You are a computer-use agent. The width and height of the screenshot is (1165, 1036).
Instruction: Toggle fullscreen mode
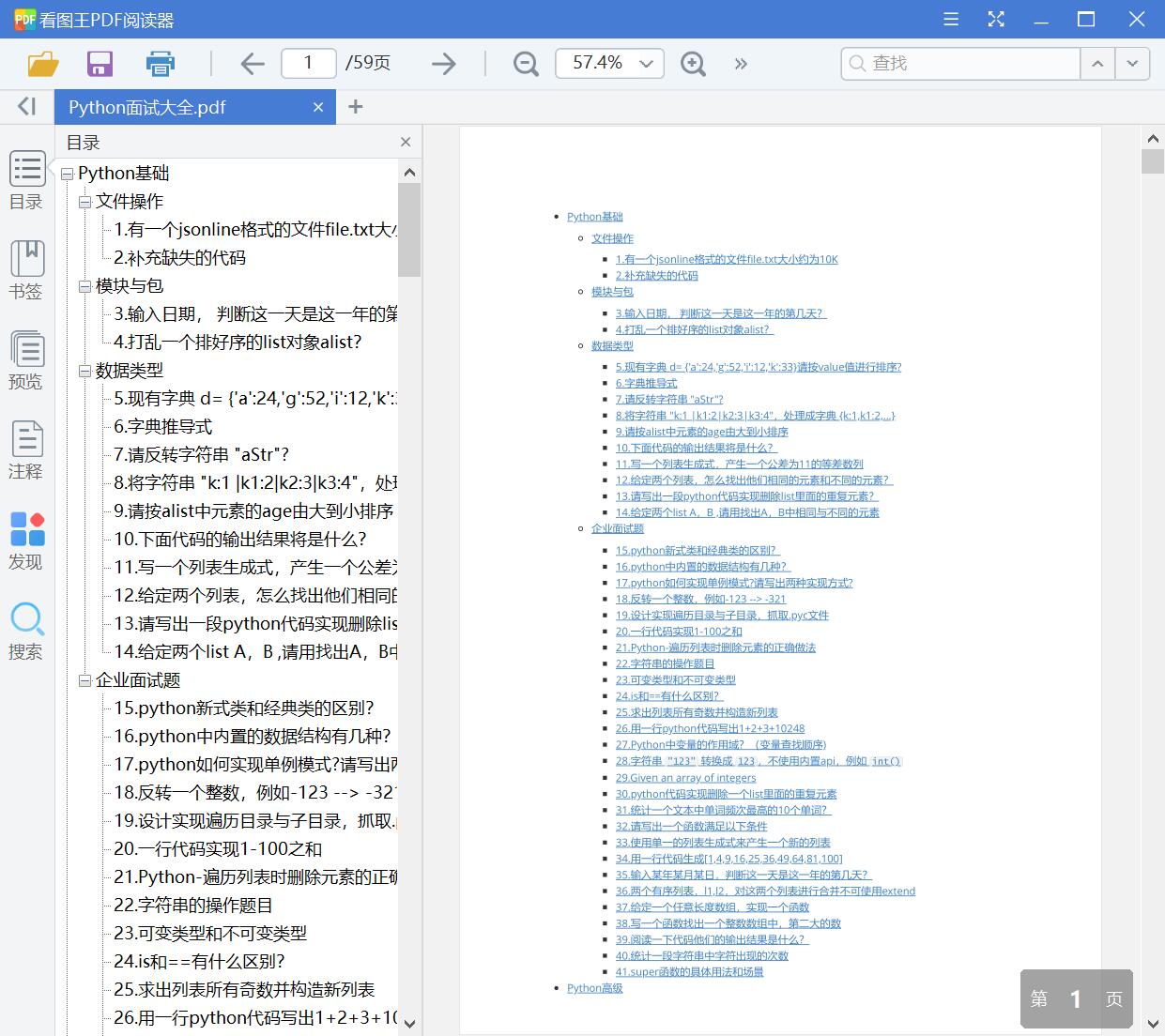click(x=995, y=19)
